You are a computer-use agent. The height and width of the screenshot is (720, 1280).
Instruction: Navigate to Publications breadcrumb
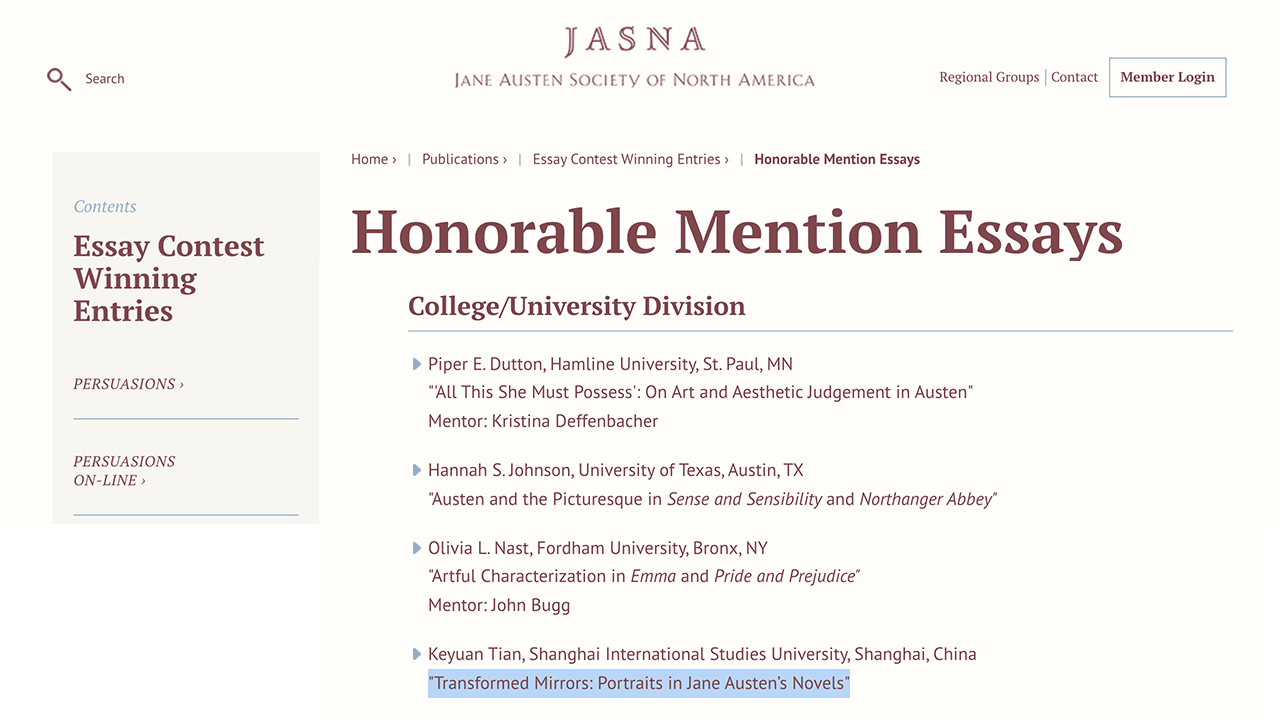pyautogui.click(x=460, y=159)
